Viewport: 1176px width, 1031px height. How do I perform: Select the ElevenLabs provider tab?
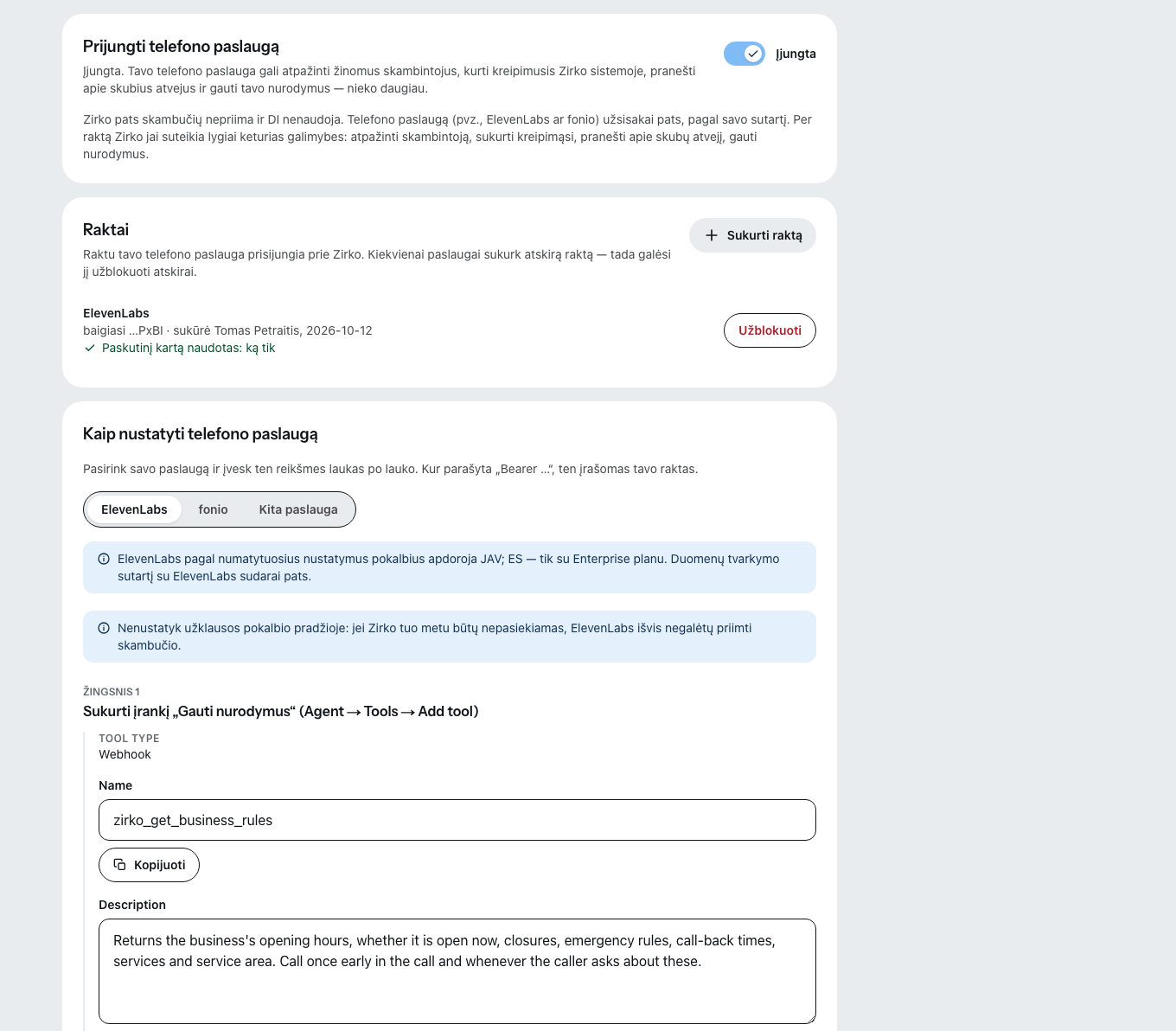[134, 509]
